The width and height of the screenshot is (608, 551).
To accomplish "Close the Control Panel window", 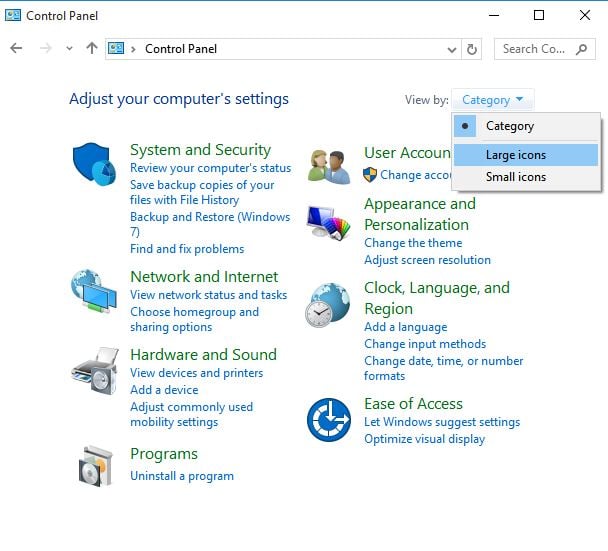I will (x=585, y=16).
